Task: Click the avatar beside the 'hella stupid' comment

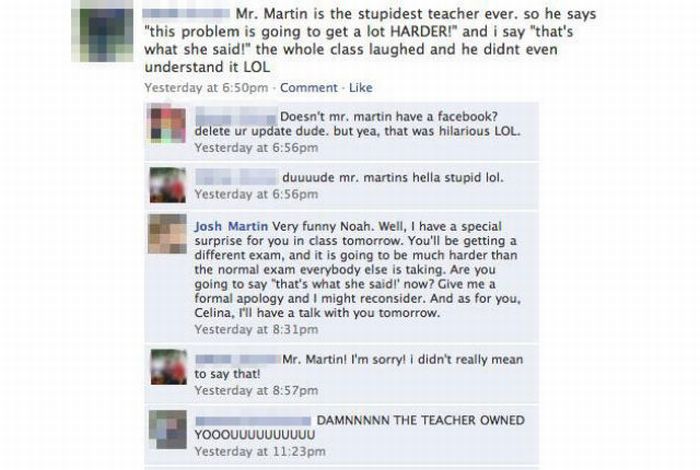Action: [x=167, y=185]
